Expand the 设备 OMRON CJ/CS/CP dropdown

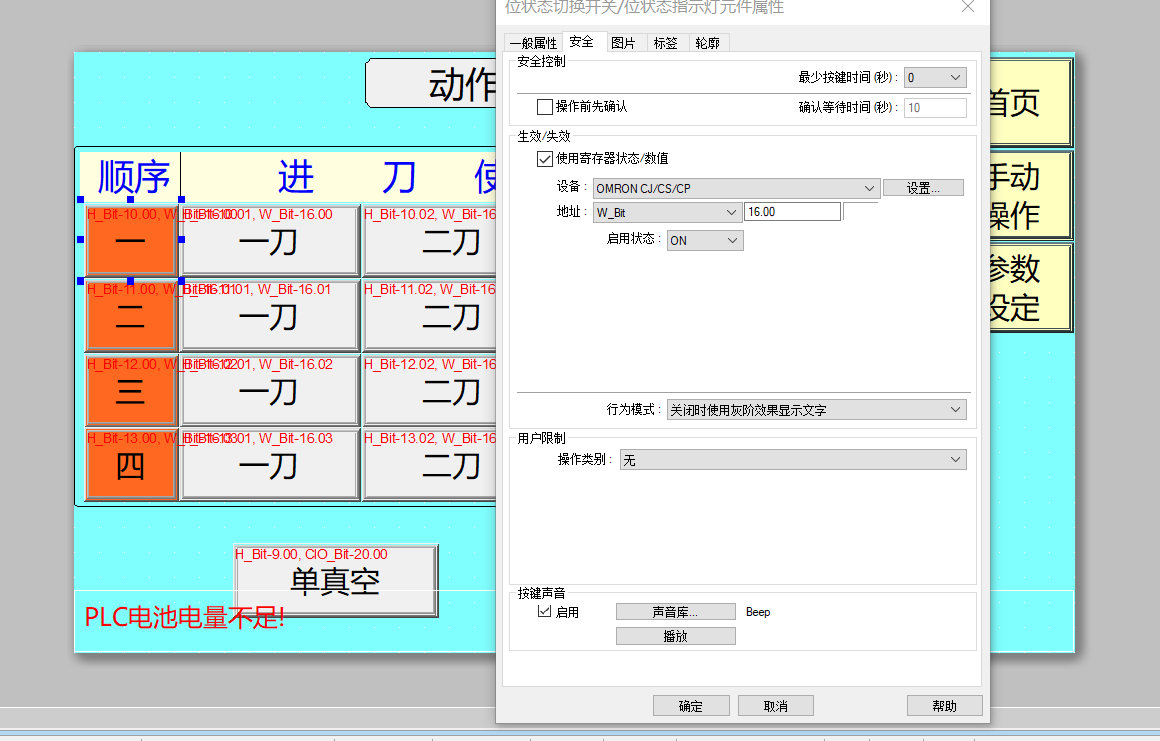point(736,188)
